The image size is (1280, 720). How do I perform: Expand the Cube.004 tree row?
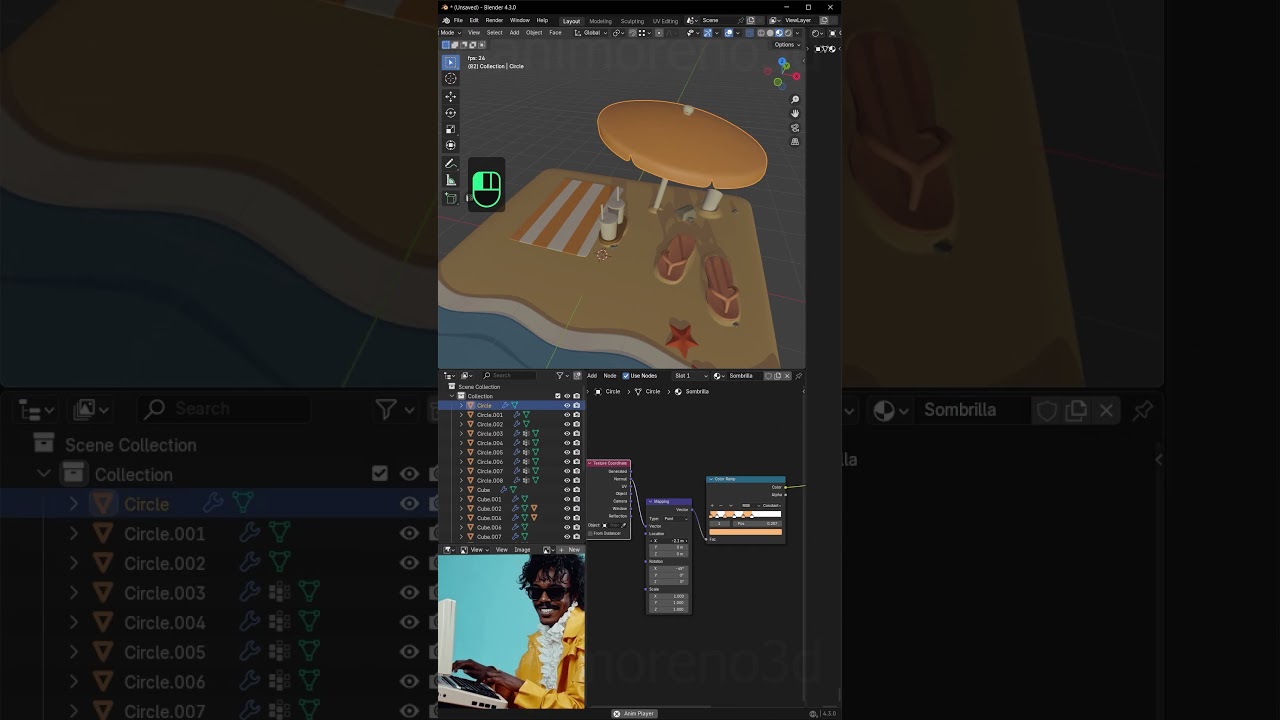[x=461, y=518]
